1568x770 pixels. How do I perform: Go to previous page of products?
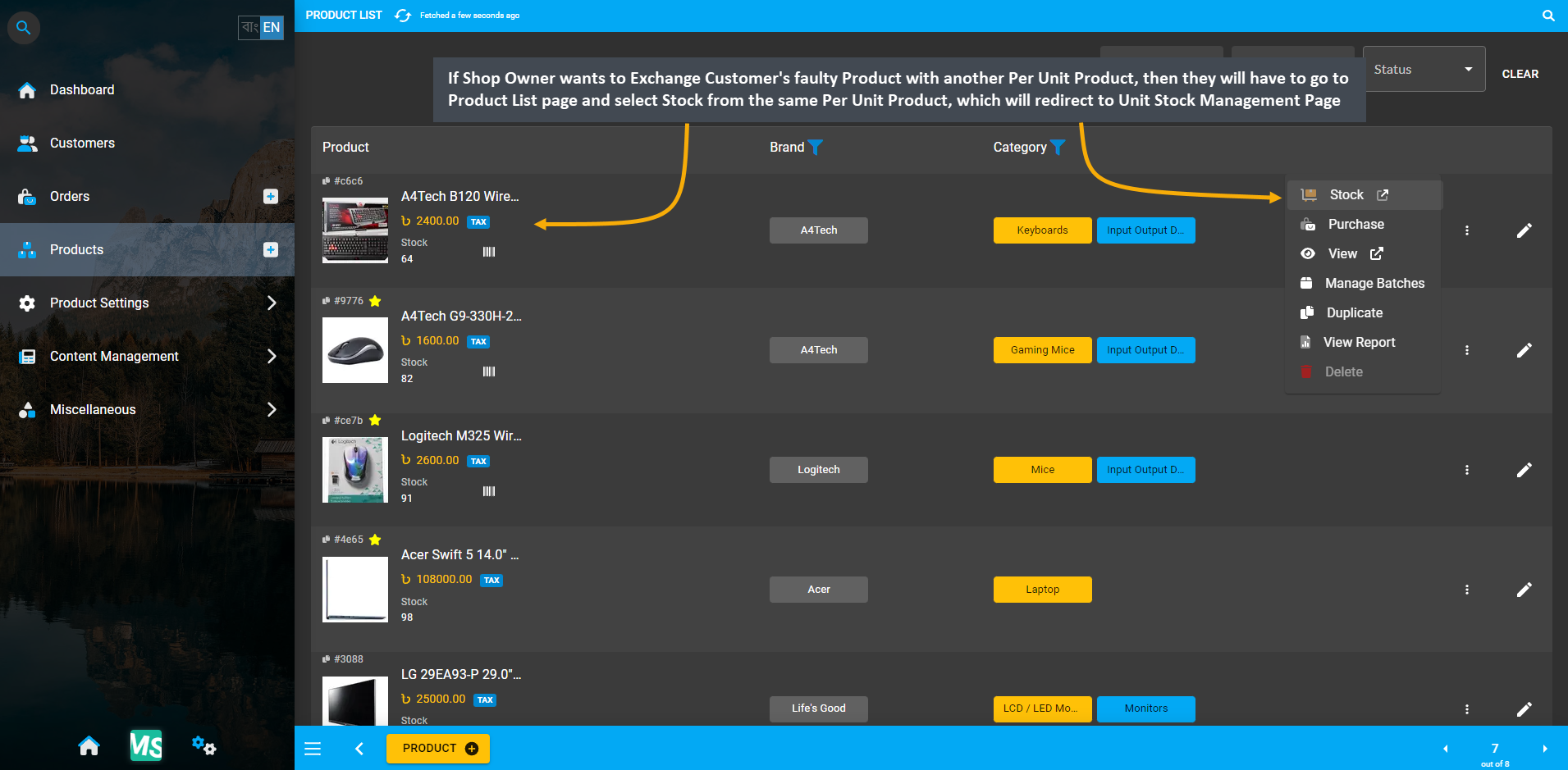pos(1446,749)
